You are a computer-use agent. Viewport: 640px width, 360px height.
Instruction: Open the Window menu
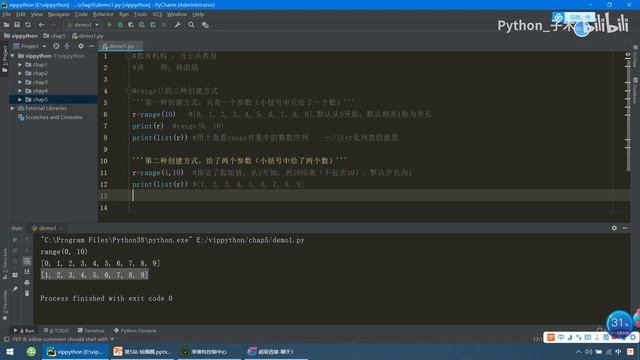[x=177, y=14]
